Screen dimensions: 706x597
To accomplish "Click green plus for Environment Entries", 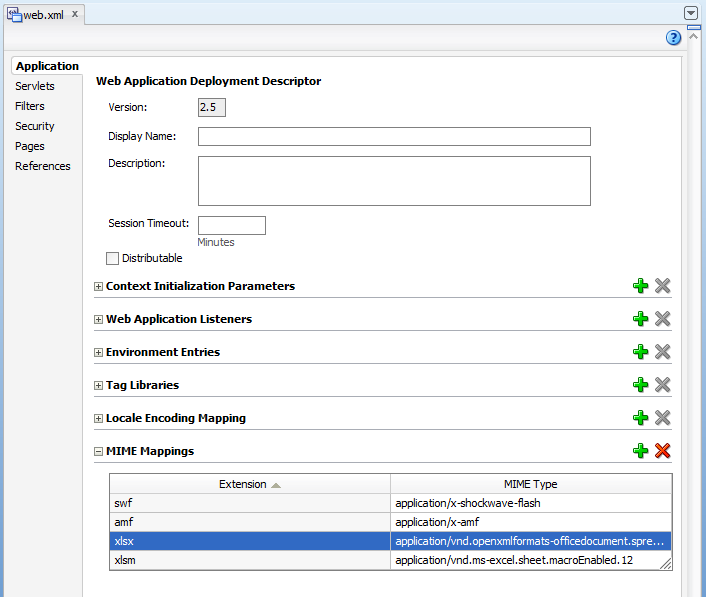I will [641, 352].
